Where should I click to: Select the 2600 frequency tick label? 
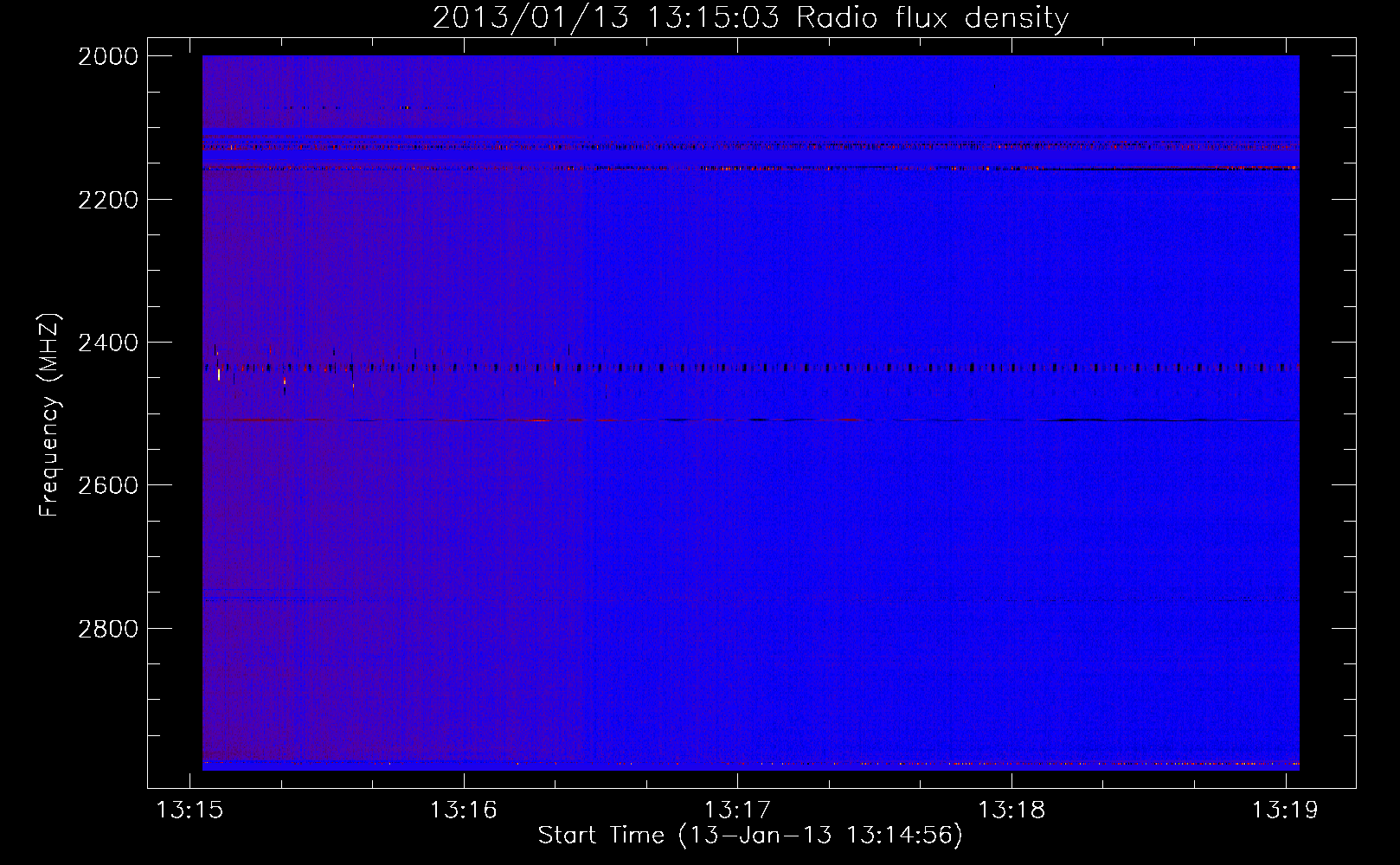tap(108, 485)
